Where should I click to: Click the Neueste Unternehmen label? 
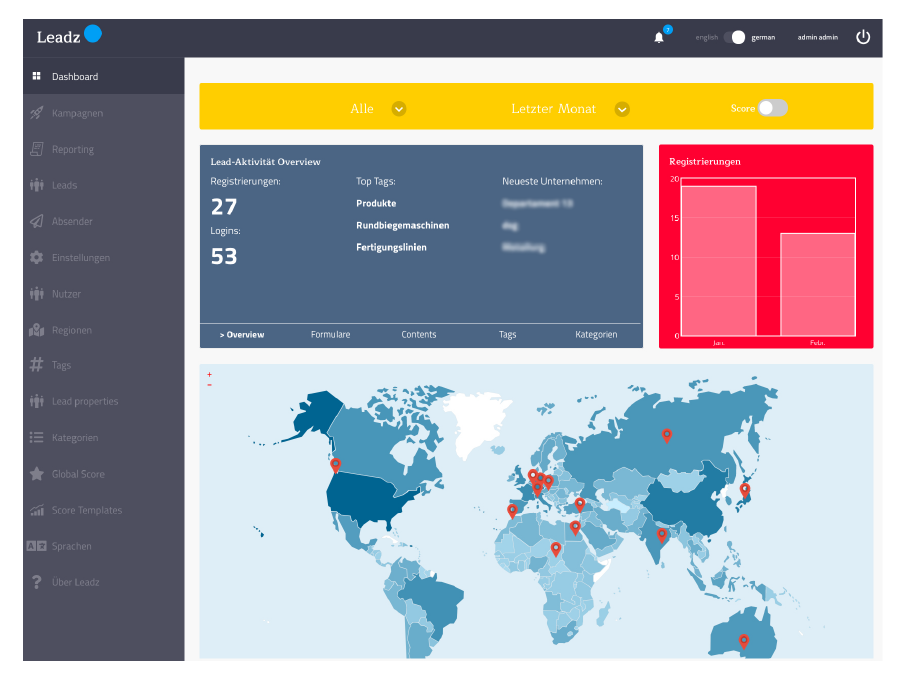[x=552, y=181]
